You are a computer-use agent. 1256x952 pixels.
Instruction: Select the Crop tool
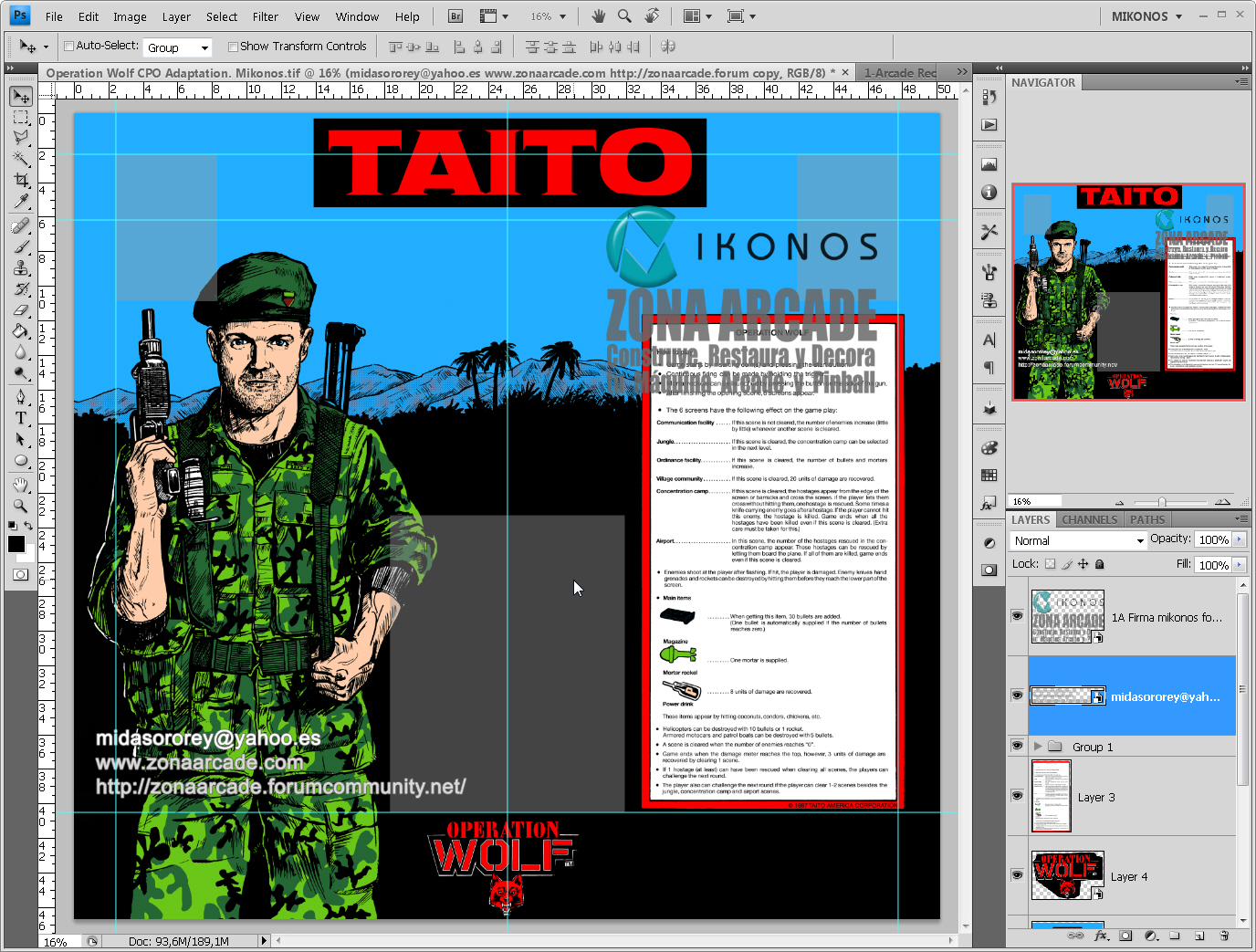click(x=20, y=182)
